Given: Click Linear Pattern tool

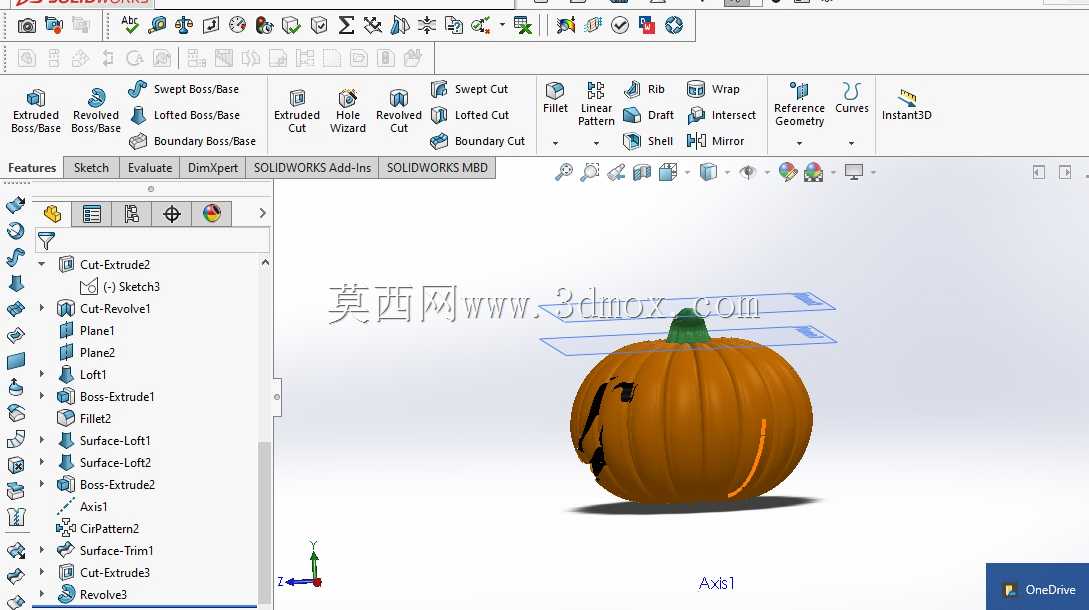Looking at the screenshot, I should (x=596, y=104).
